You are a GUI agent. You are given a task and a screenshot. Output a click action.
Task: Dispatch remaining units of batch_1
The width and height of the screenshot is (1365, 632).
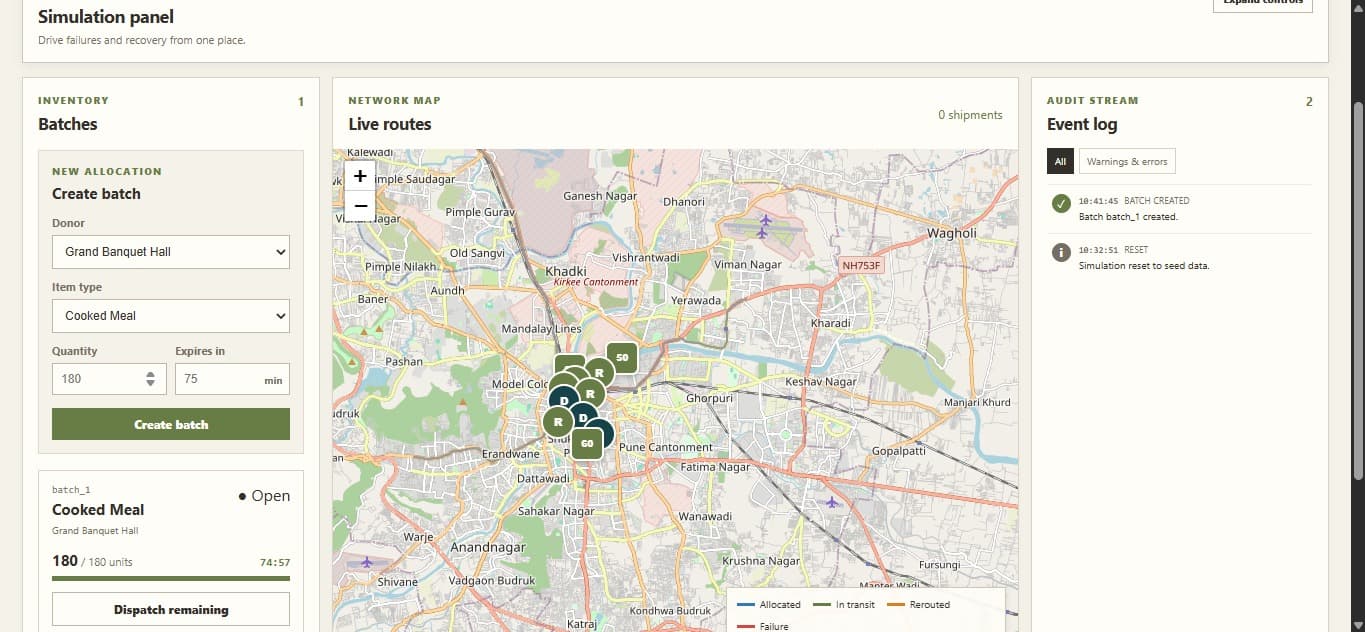coord(171,609)
